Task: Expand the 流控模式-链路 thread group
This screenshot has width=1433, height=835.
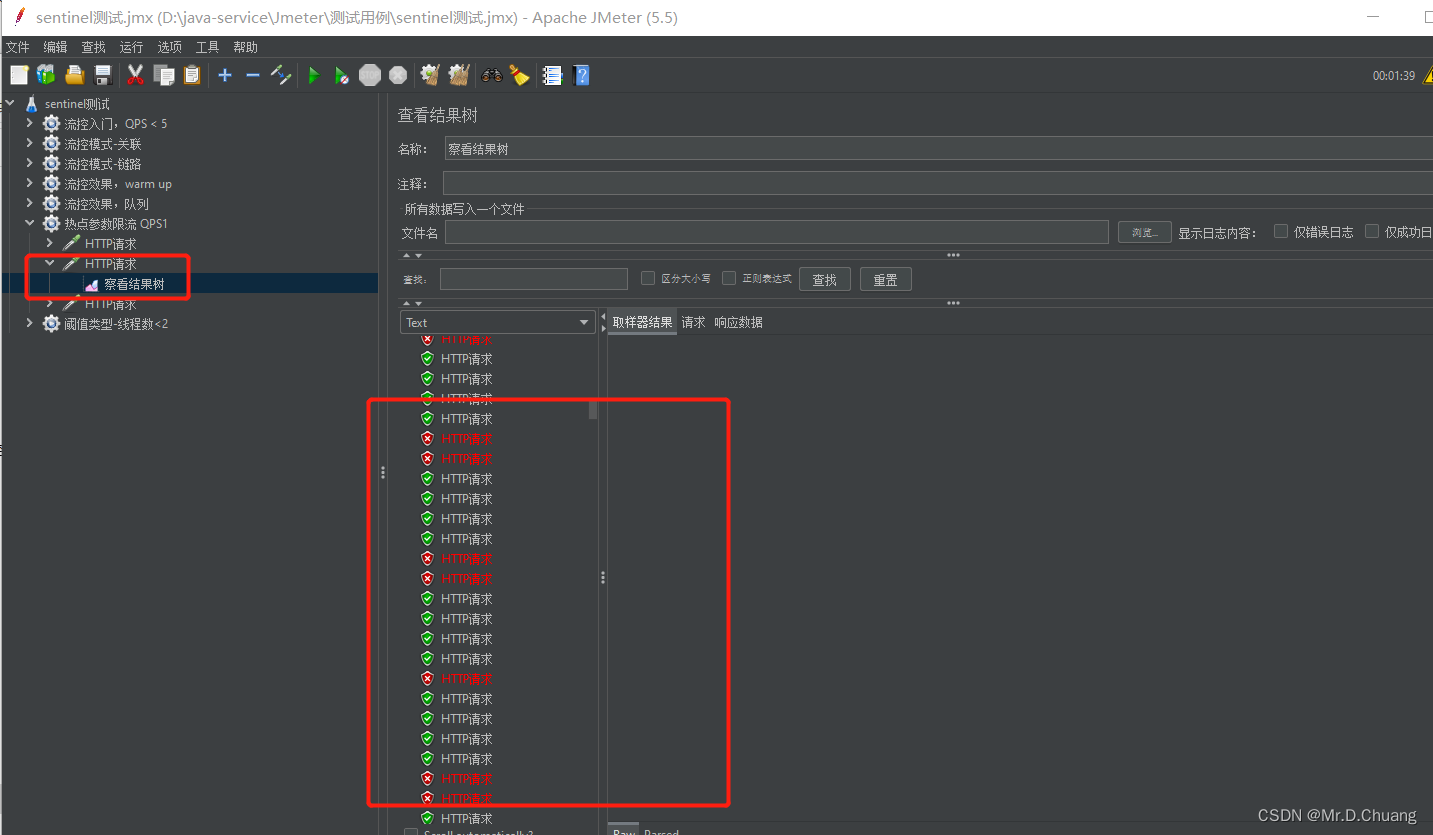Action: pos(29,163)
